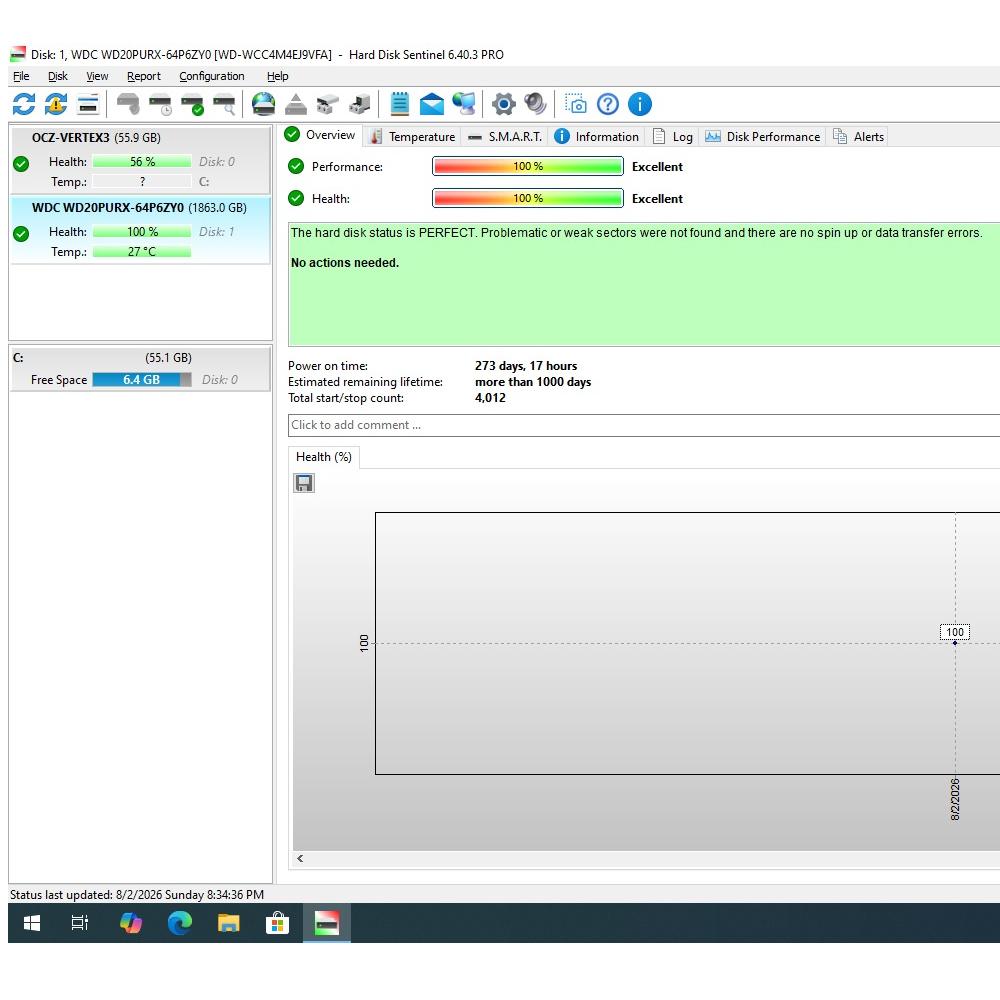Image resolution: width=1000 pixels, height=1000 pixels.
Task: Click the C: partition label
Action: [x=18, y=358]
